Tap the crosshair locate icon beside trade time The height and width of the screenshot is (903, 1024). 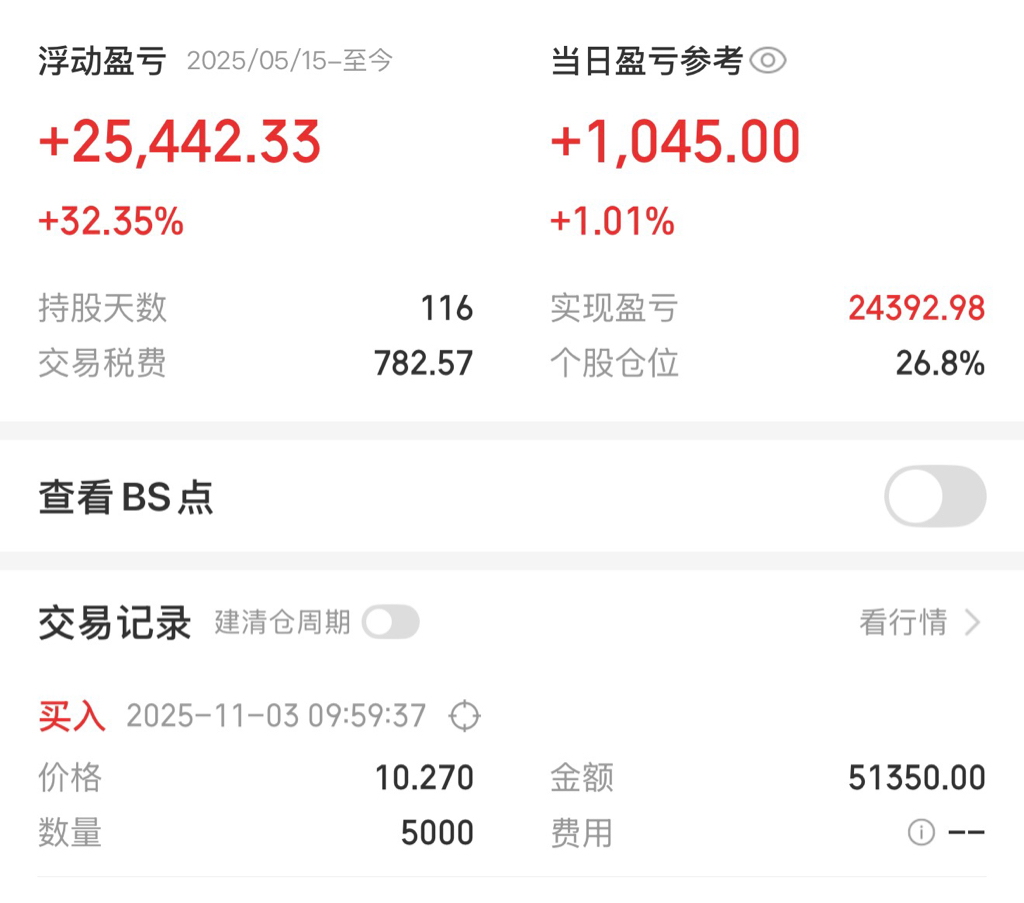coord(464,716)
